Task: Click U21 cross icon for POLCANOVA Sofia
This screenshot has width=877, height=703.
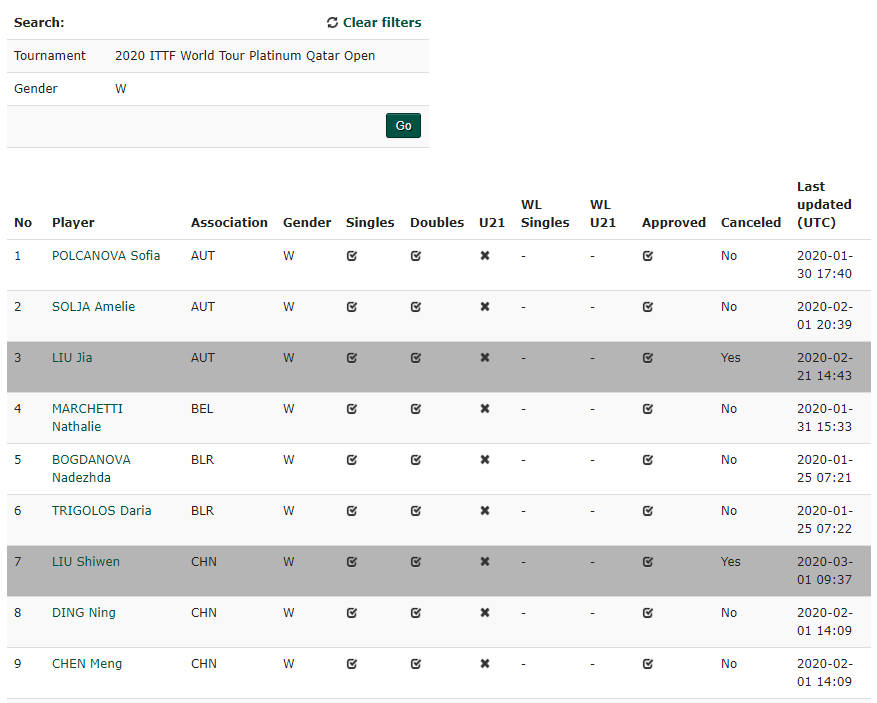Action: click(485, 256)
